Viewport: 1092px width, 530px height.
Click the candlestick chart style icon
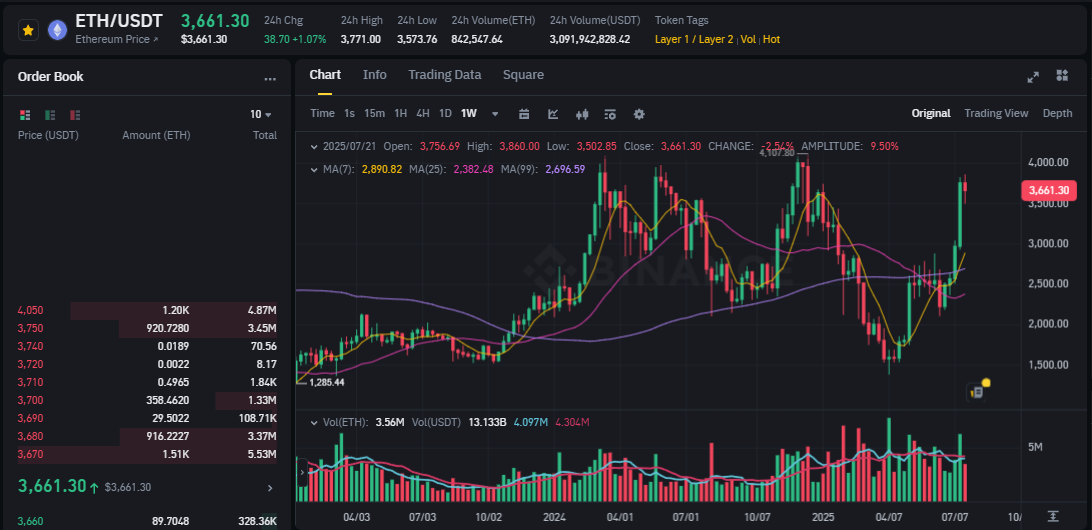pos(581,114)
